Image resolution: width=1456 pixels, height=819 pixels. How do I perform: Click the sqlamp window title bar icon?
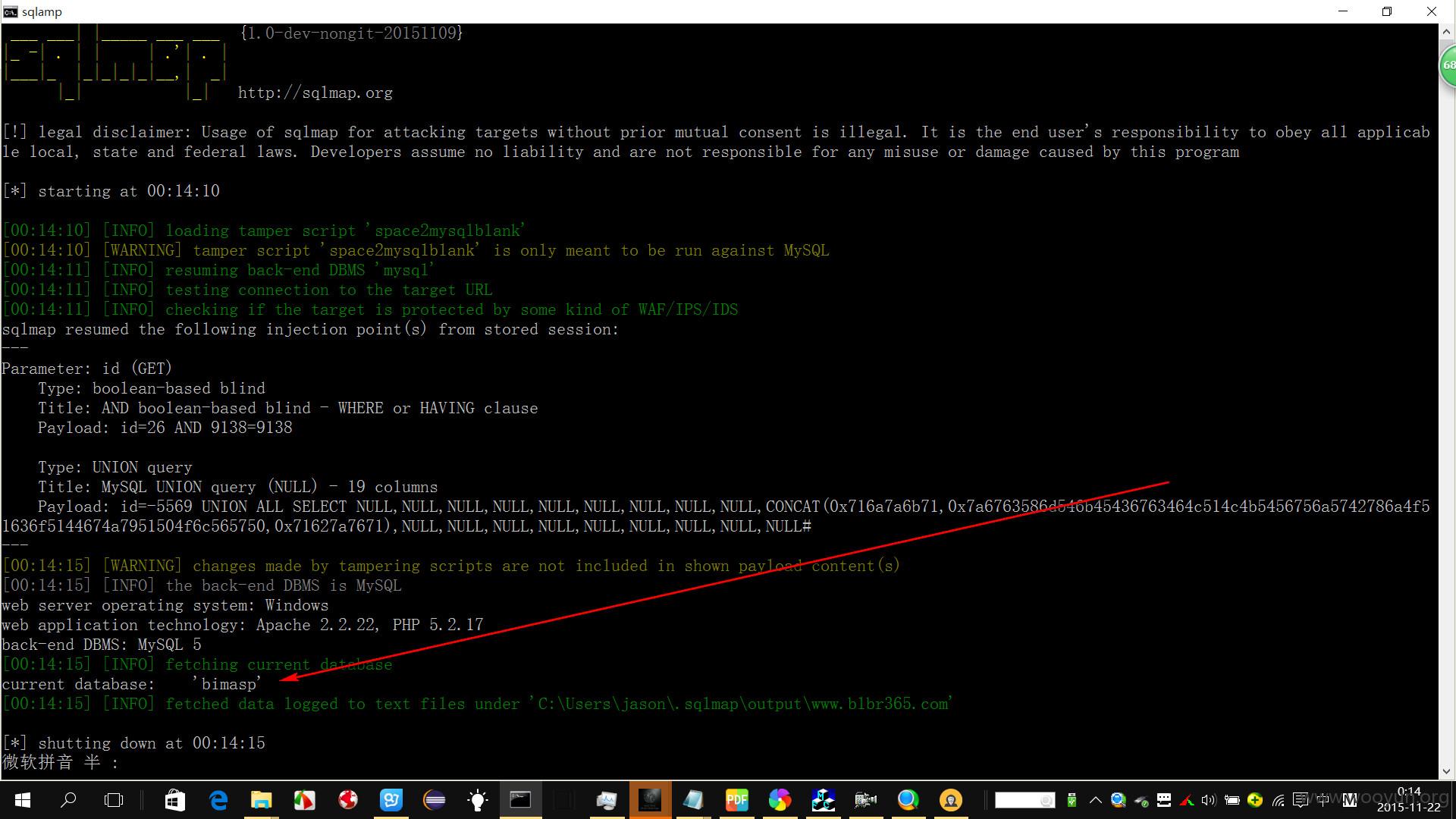click(10, 11)
